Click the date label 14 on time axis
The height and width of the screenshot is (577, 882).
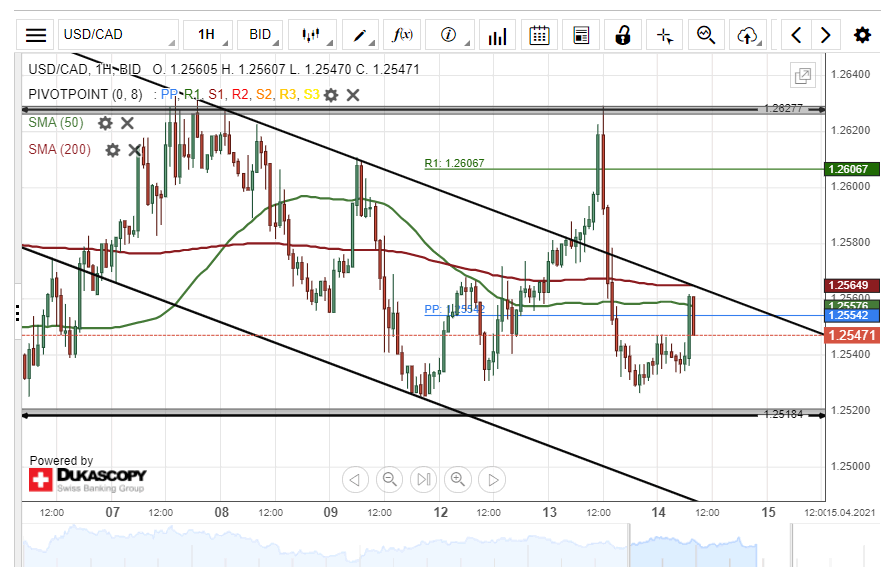click(x=658, y=512)
